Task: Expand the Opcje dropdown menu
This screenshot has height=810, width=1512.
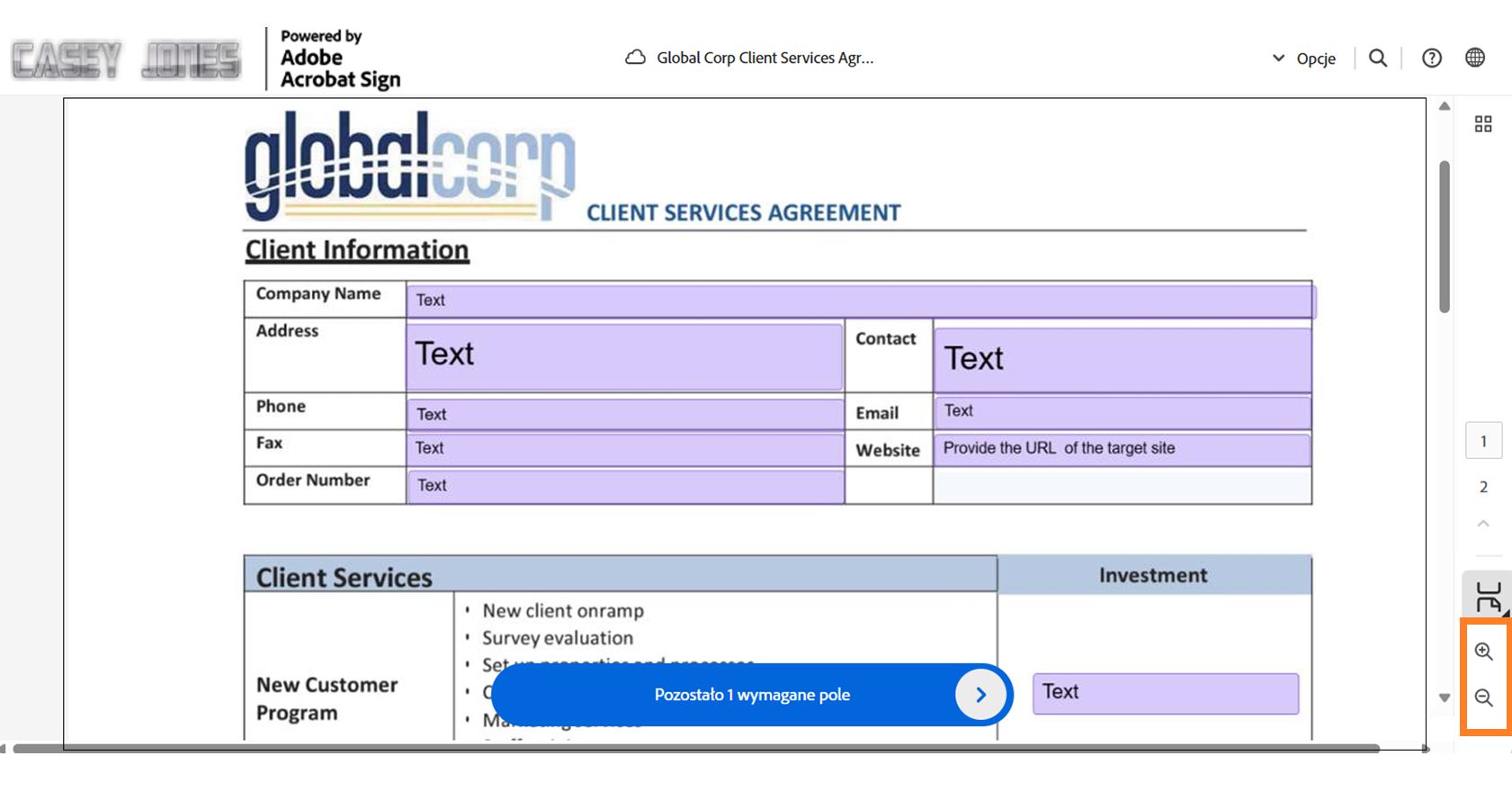Action: click(1303, 58)
